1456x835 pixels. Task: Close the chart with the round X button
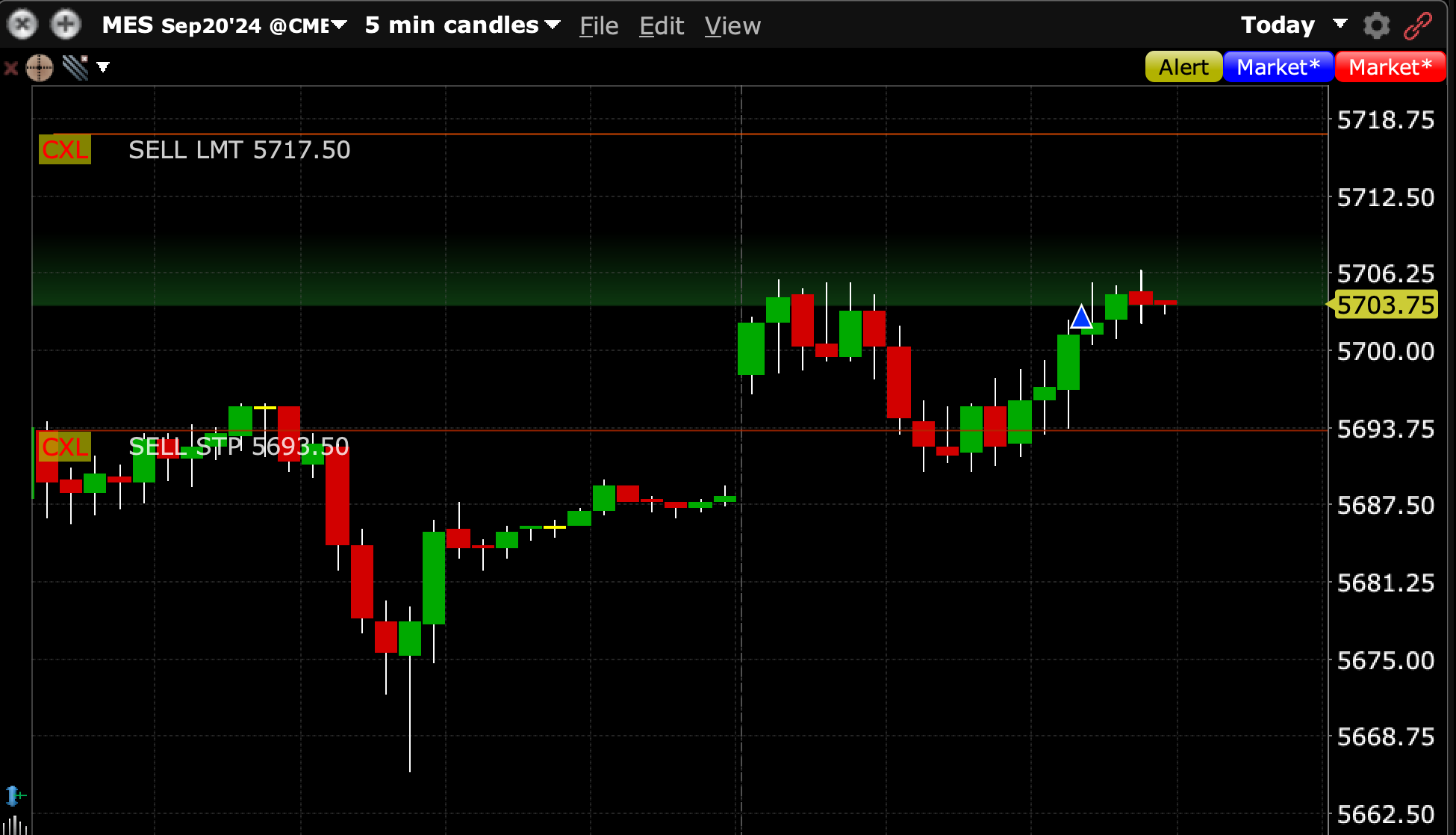[x=22, y=25]
